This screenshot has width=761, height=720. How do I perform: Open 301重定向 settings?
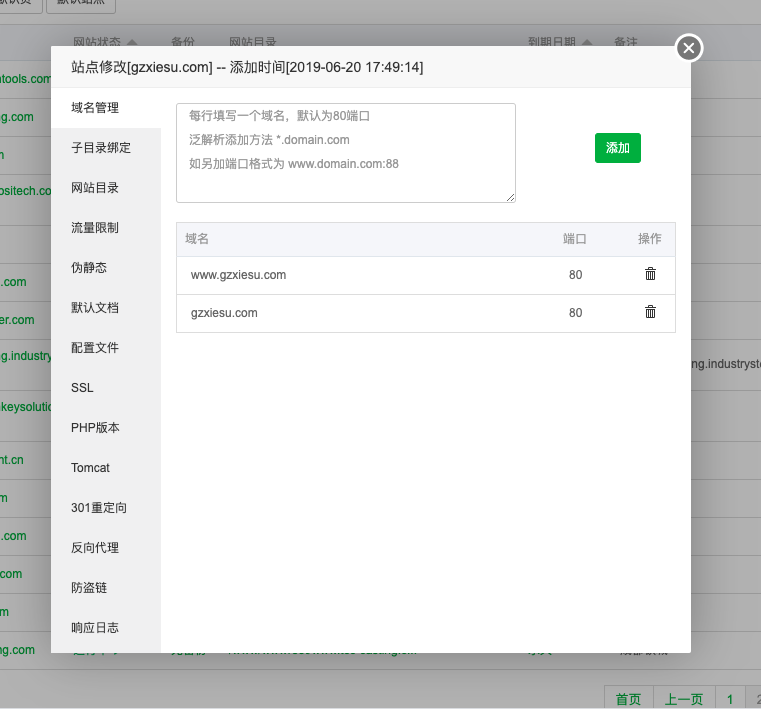pyautogui.click(x=99, y=508)
